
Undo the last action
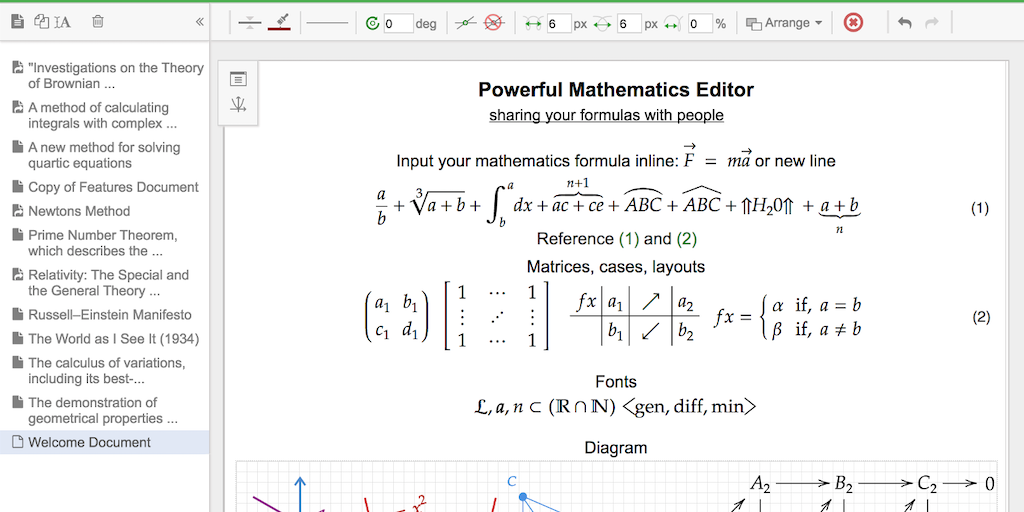point(904,23)
